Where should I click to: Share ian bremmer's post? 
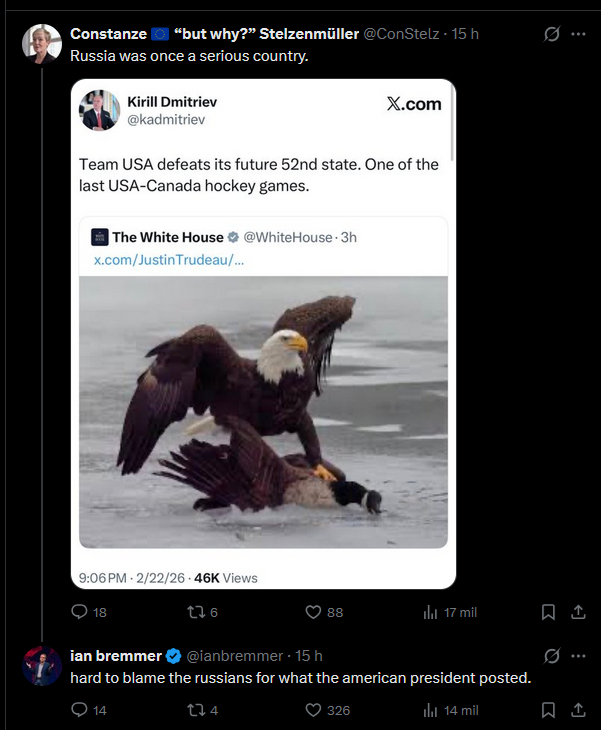pos(578,710)
